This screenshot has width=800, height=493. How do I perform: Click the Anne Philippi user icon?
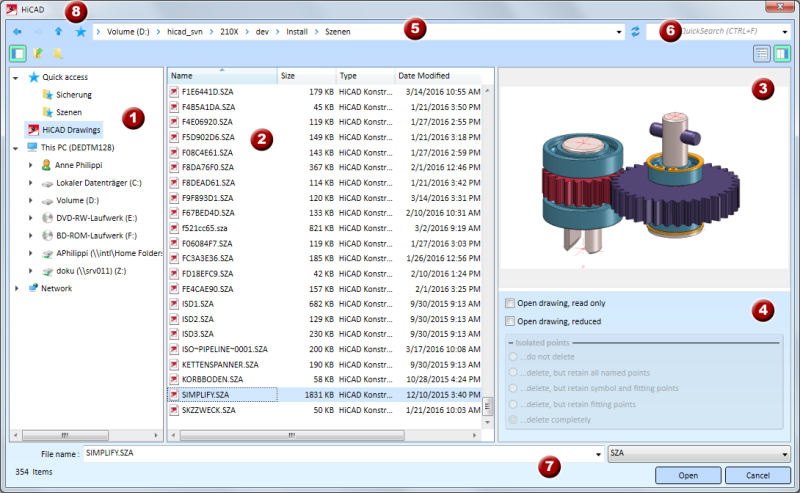[46, 165]
